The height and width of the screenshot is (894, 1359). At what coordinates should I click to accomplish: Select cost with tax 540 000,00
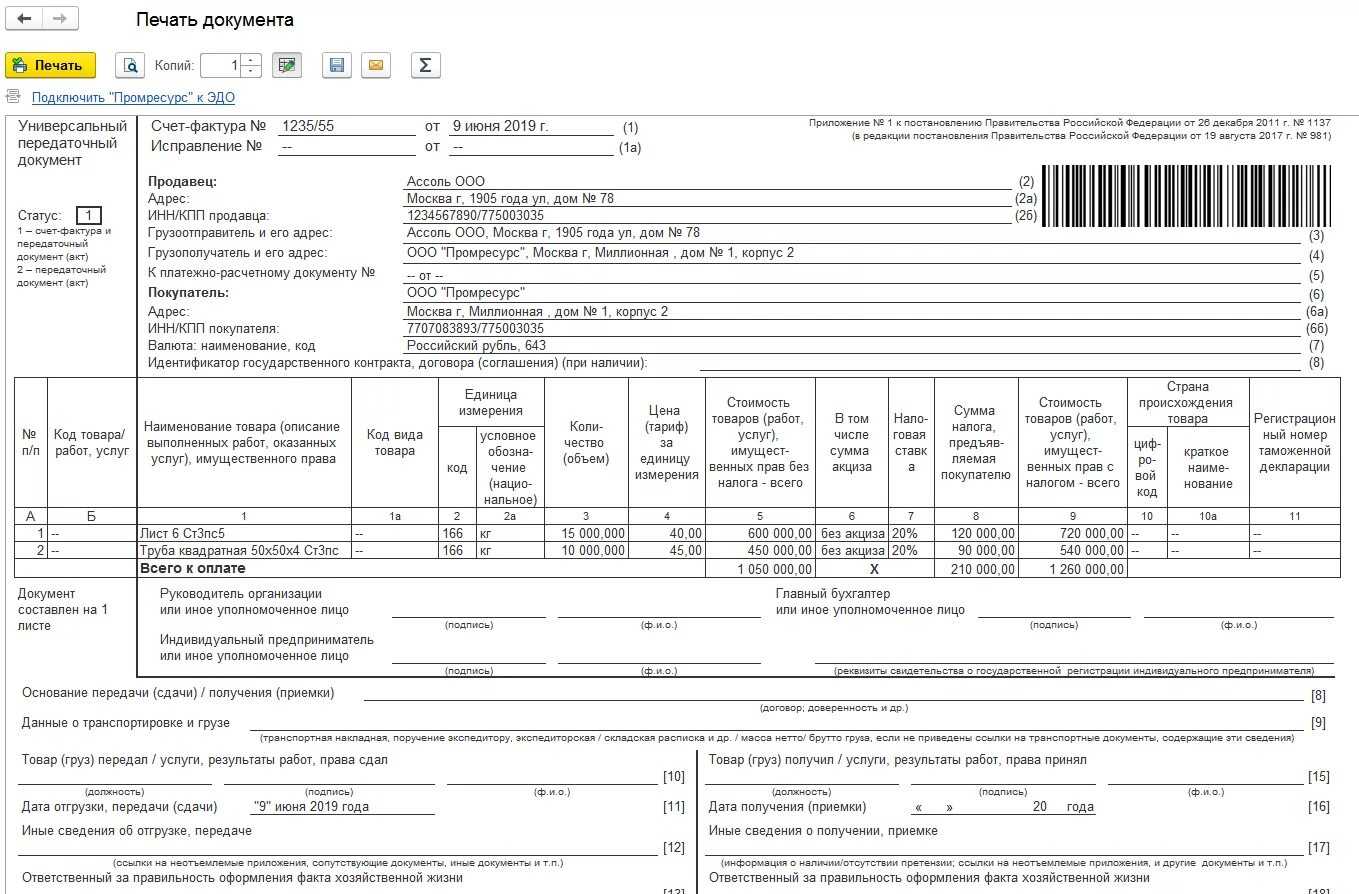click(1073, 550)
